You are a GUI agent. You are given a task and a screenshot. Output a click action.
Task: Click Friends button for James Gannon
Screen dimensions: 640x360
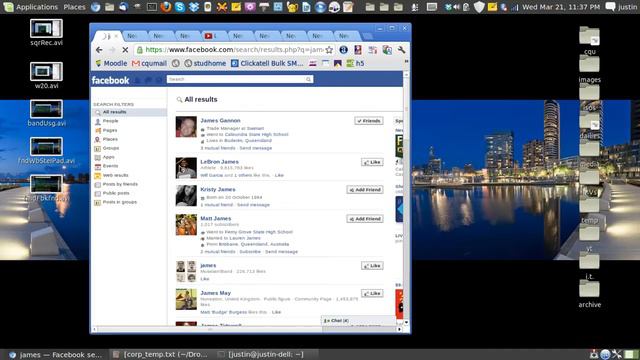(369, 121)
